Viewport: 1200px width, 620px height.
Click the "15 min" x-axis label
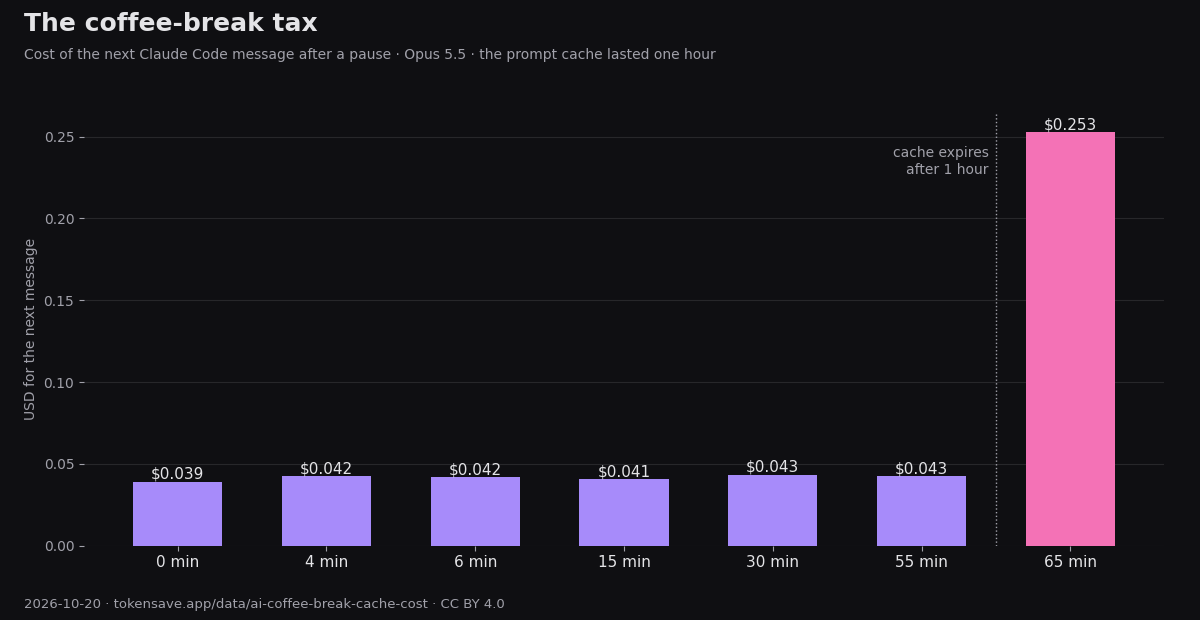(x=624, y=562)
